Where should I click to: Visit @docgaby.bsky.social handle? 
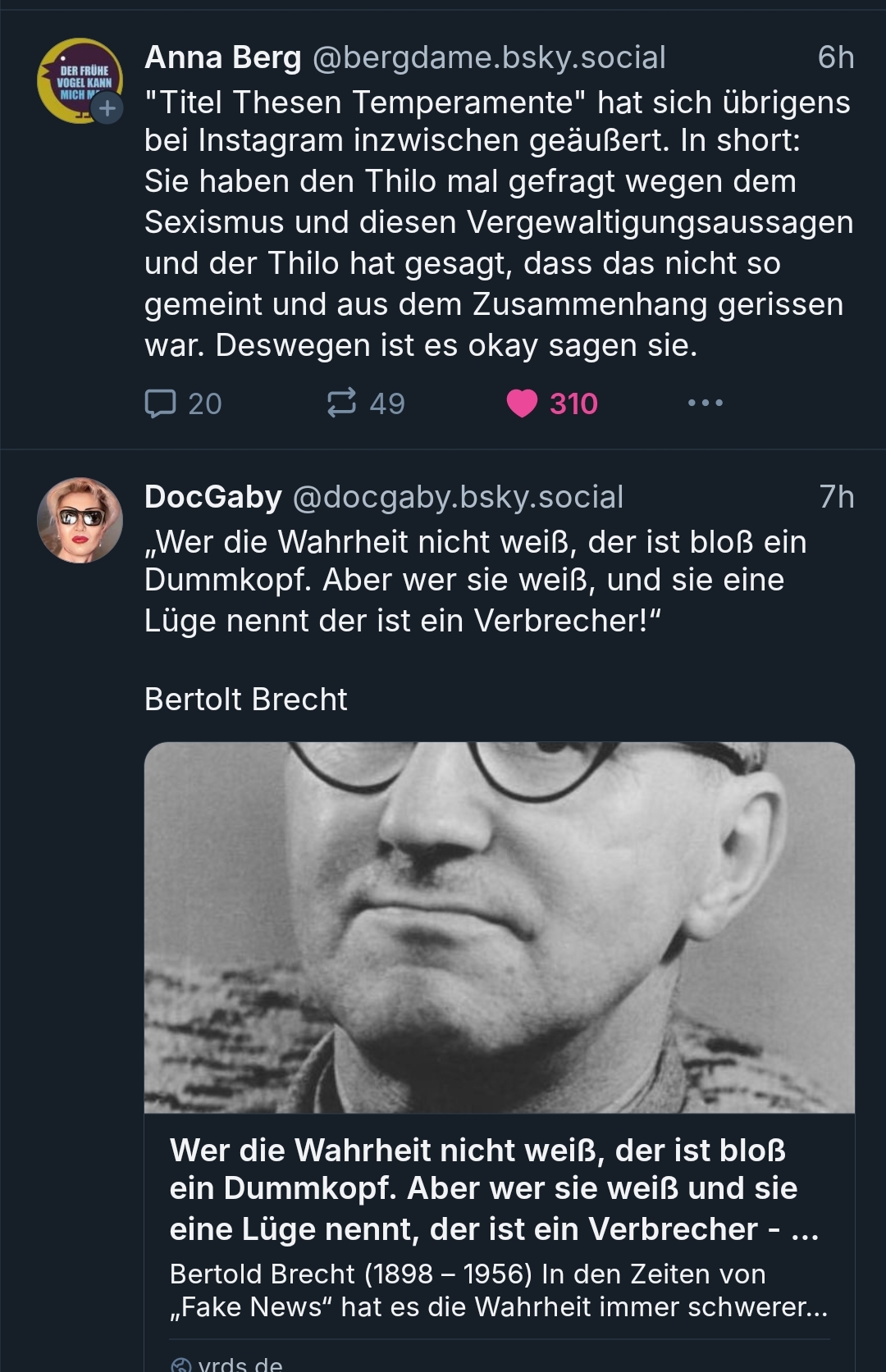pyautogui.click(x=458, y=497)
